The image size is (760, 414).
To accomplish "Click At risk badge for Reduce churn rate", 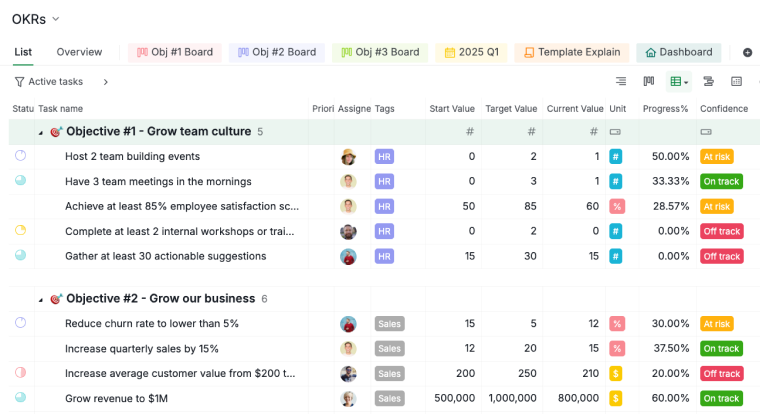I will [717, 324].
